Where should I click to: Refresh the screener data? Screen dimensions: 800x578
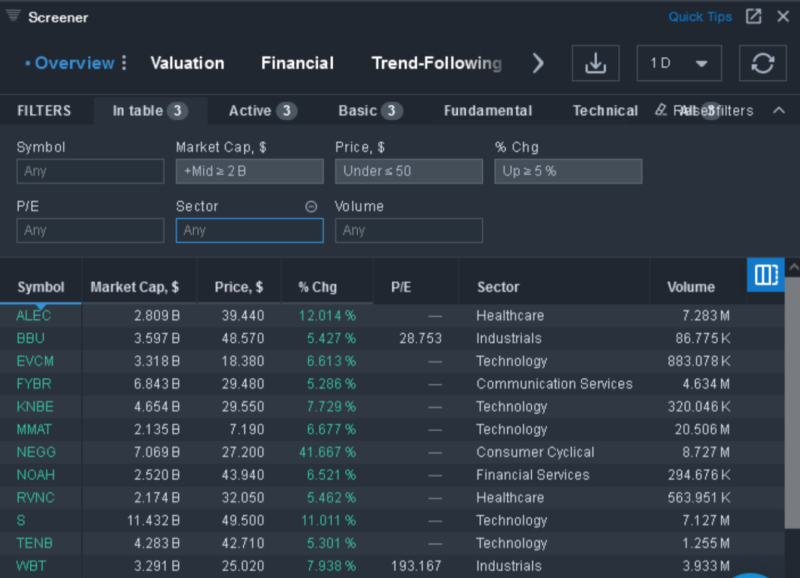(763, 63)
